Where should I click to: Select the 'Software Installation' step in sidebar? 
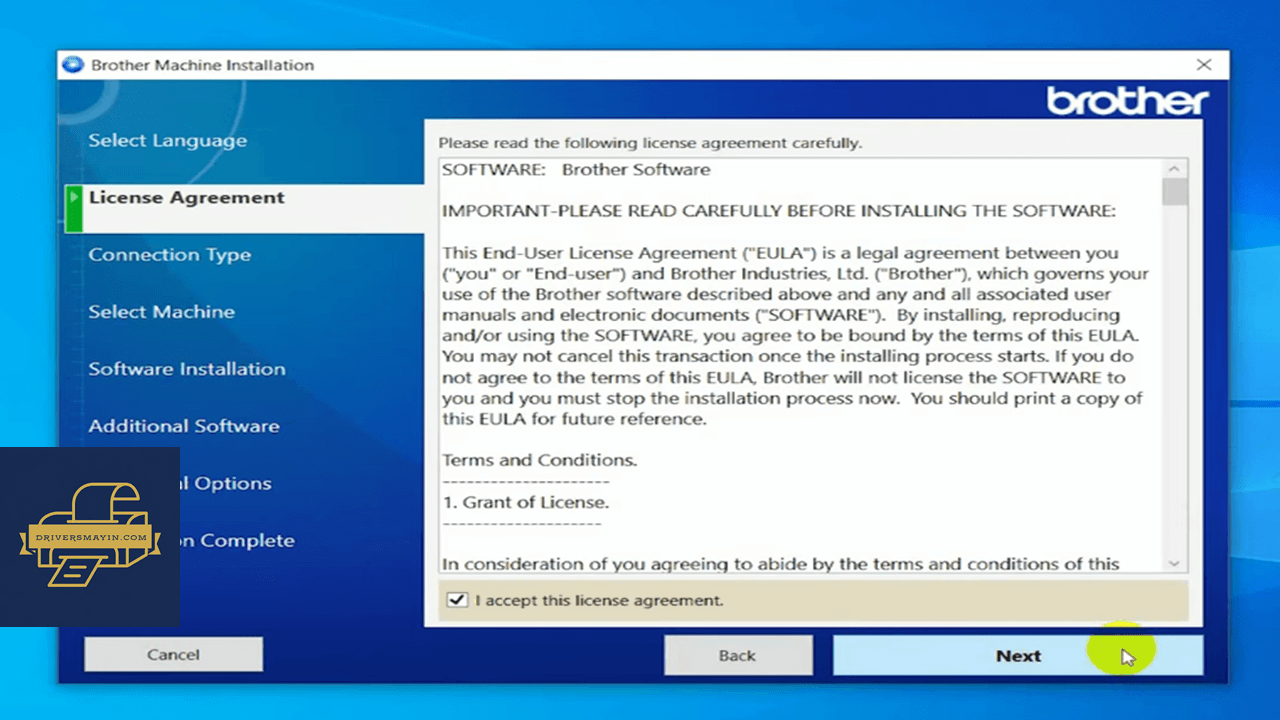(187, 369)
